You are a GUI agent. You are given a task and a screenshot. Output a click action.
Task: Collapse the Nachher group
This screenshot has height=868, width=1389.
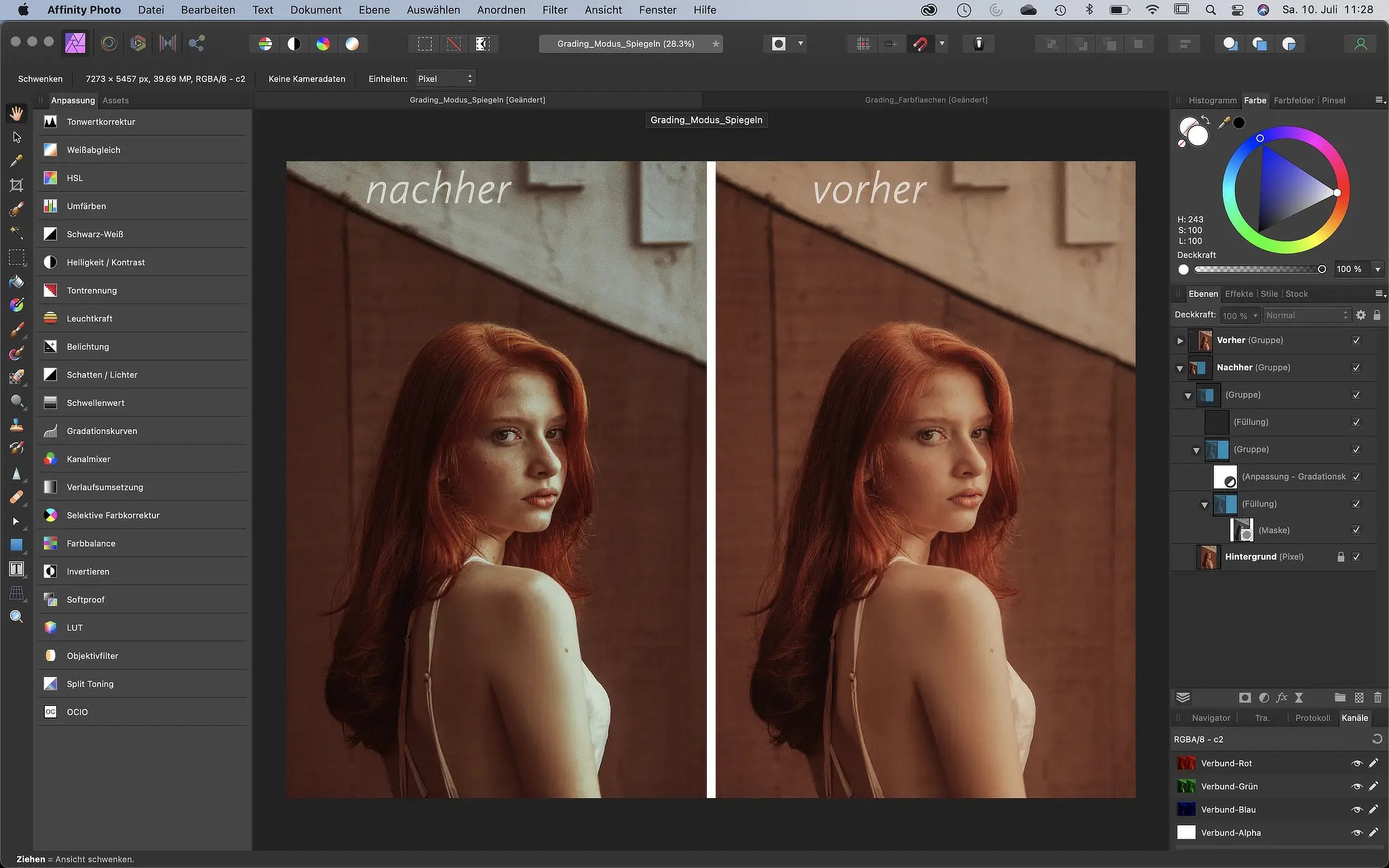[1179, 368]
